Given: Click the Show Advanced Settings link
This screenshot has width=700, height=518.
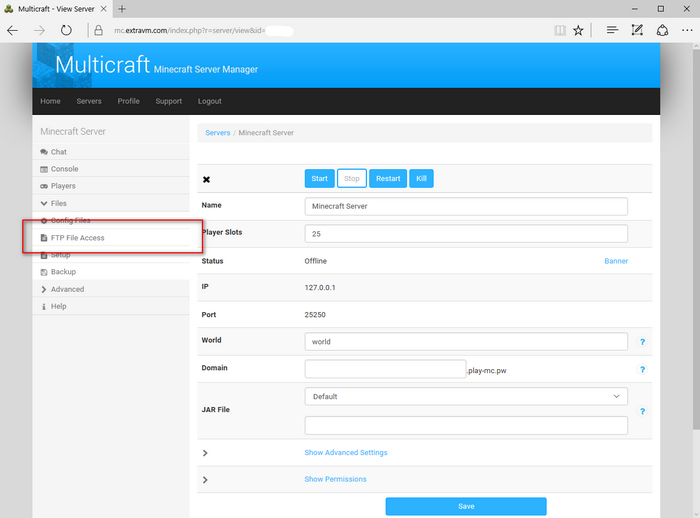Looking at the screenshot, I should (x=346, y=452).
